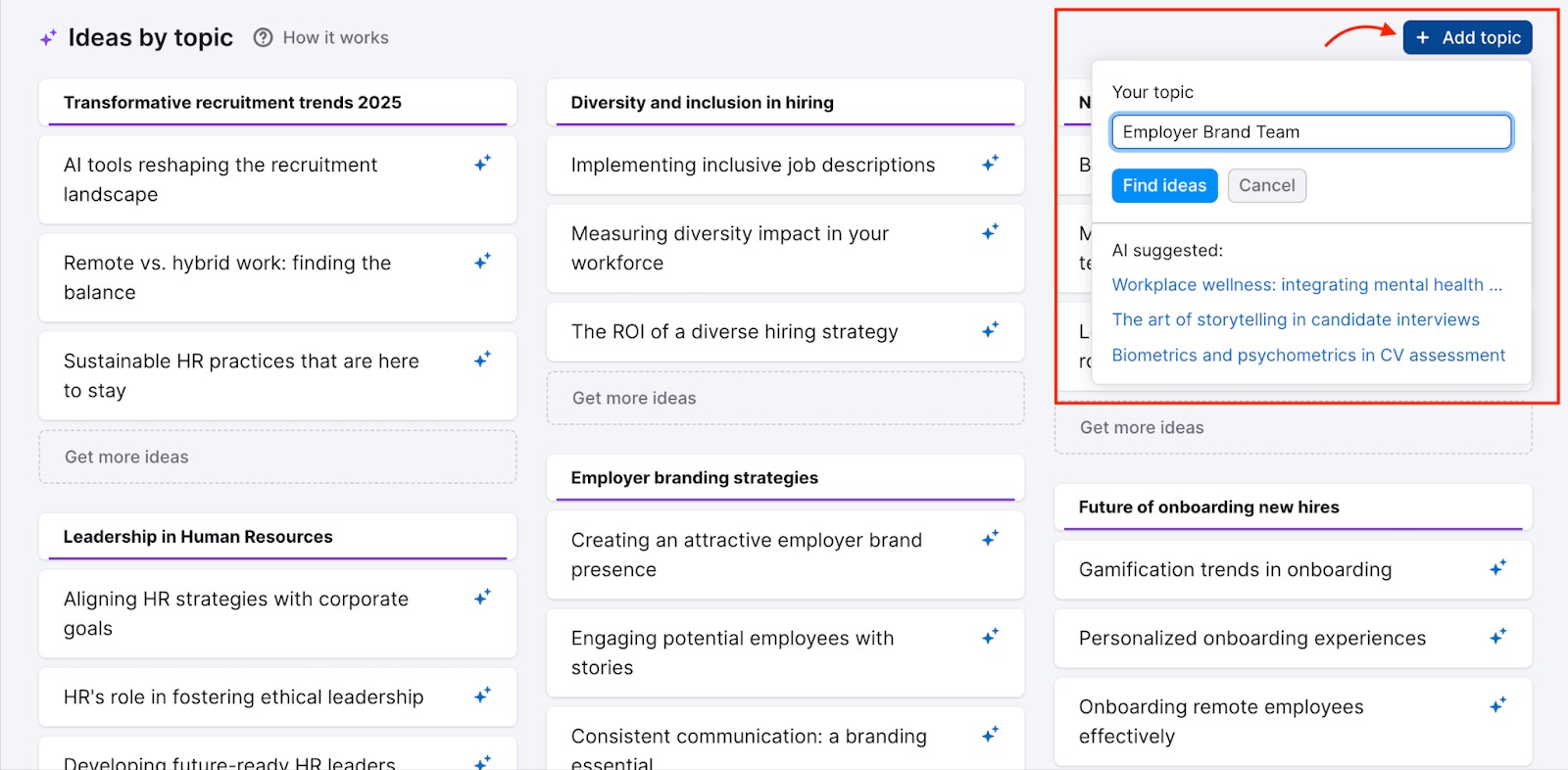This screenshot has width=1568, height=770.
Task: Open the How it works help
Action: (321, 38)
